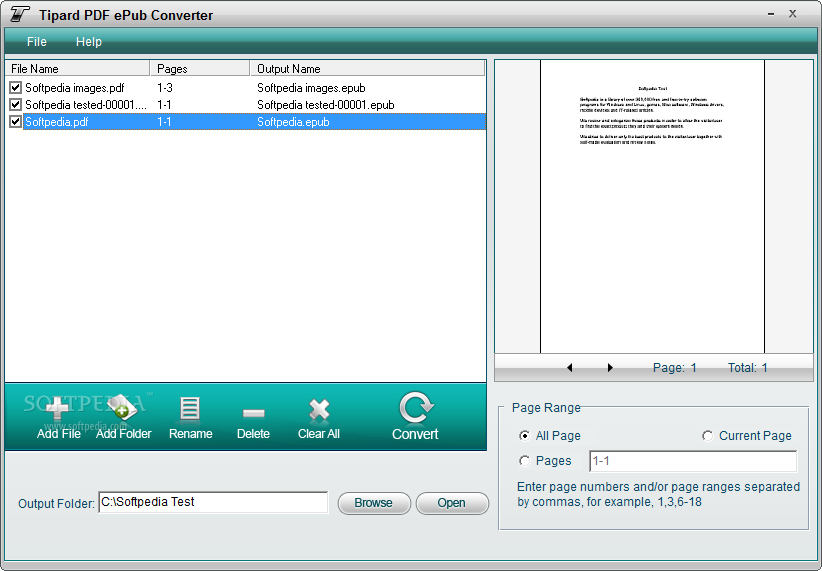Click the Open output folder button
Screen dimensions: 822x571
452,503
